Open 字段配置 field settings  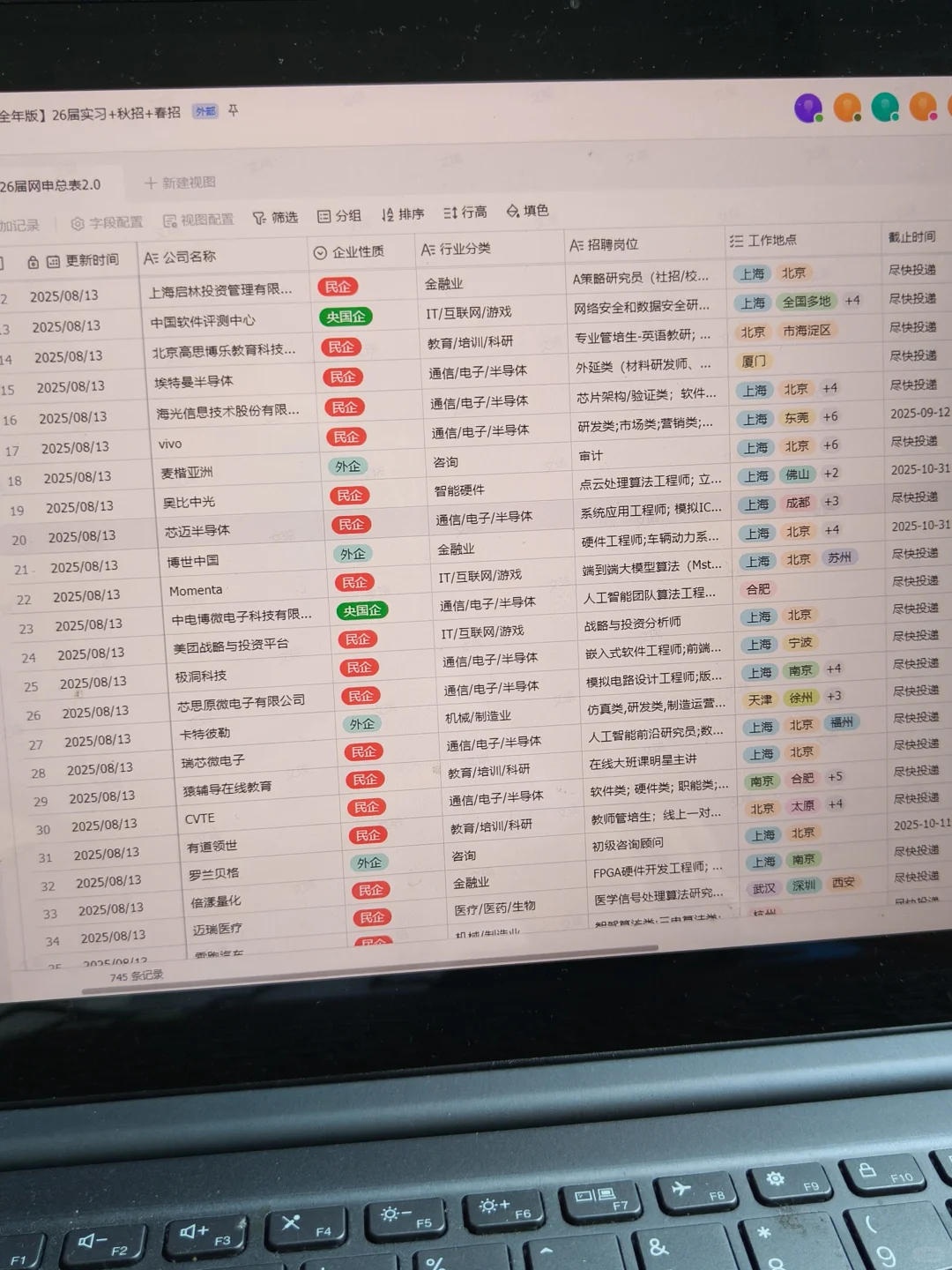tap(107, 222)
